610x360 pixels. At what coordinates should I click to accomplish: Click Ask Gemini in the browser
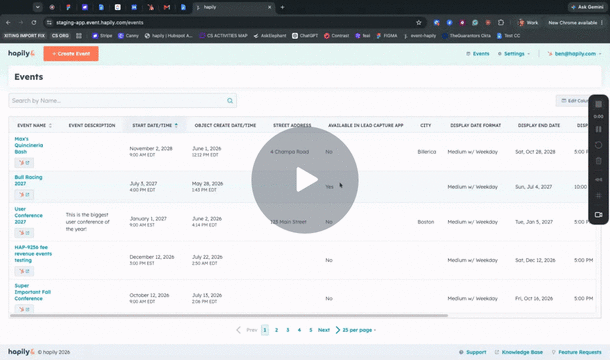point(587,7)
